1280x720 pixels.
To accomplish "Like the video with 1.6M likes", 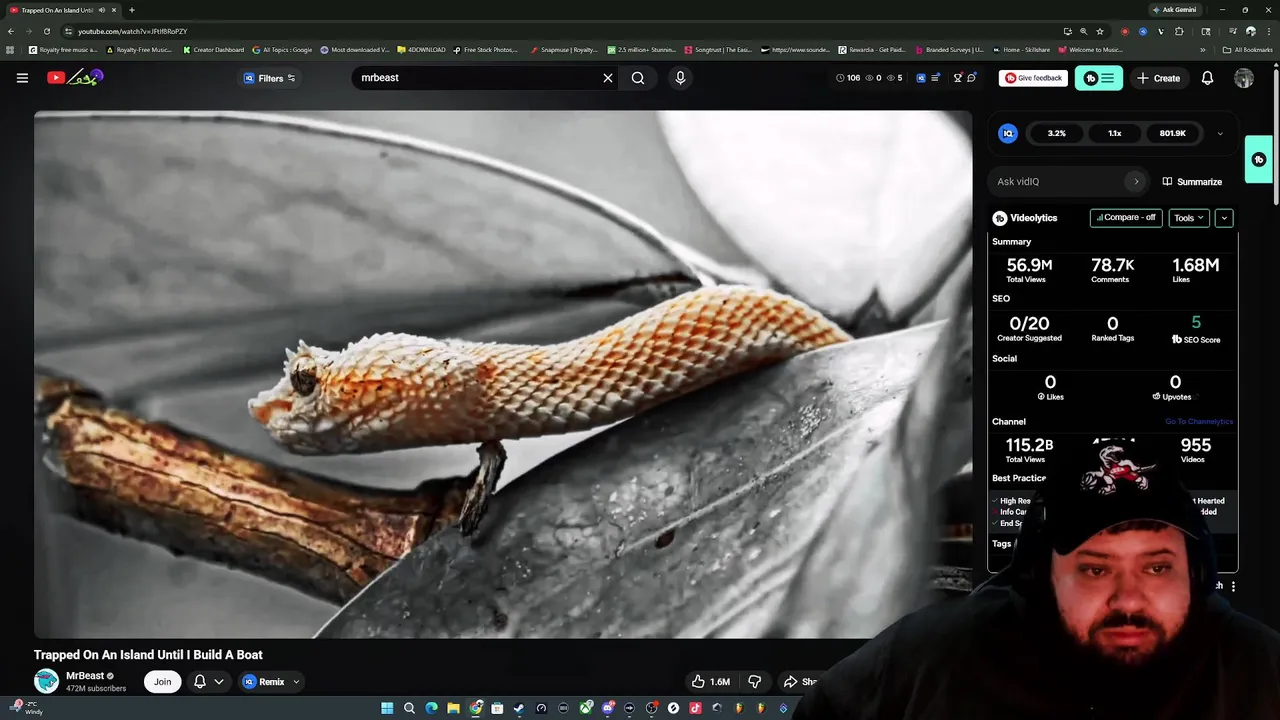I will pos(711,682).
